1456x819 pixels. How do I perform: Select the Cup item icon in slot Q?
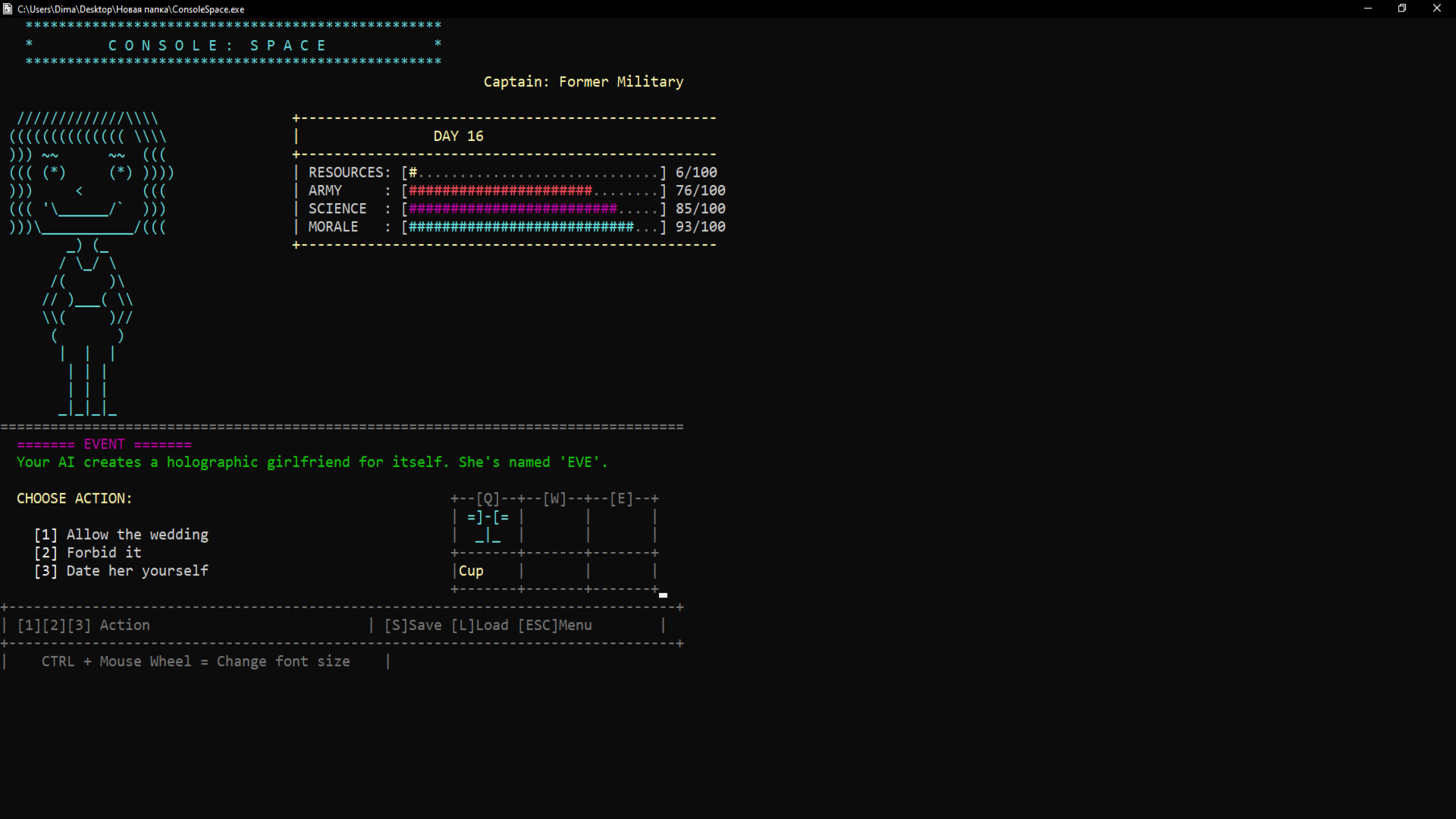(x=488, y=526)
